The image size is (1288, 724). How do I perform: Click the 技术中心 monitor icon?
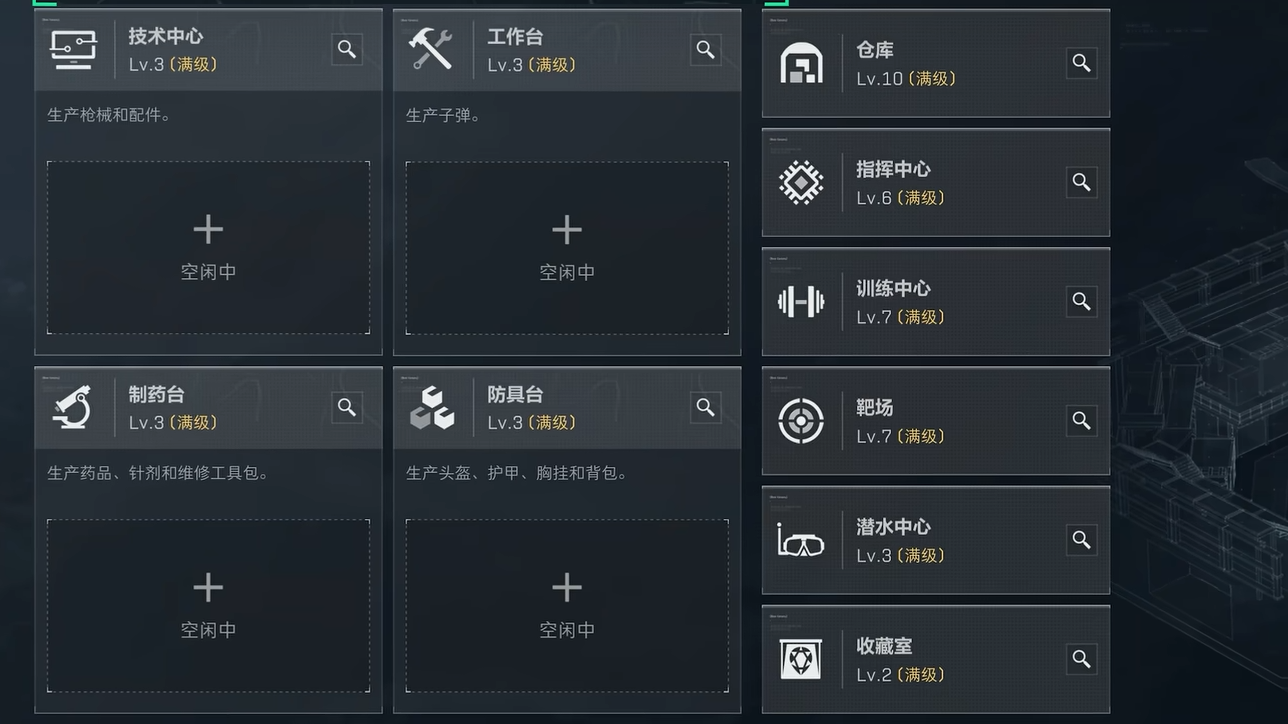(x=74, y=49)
